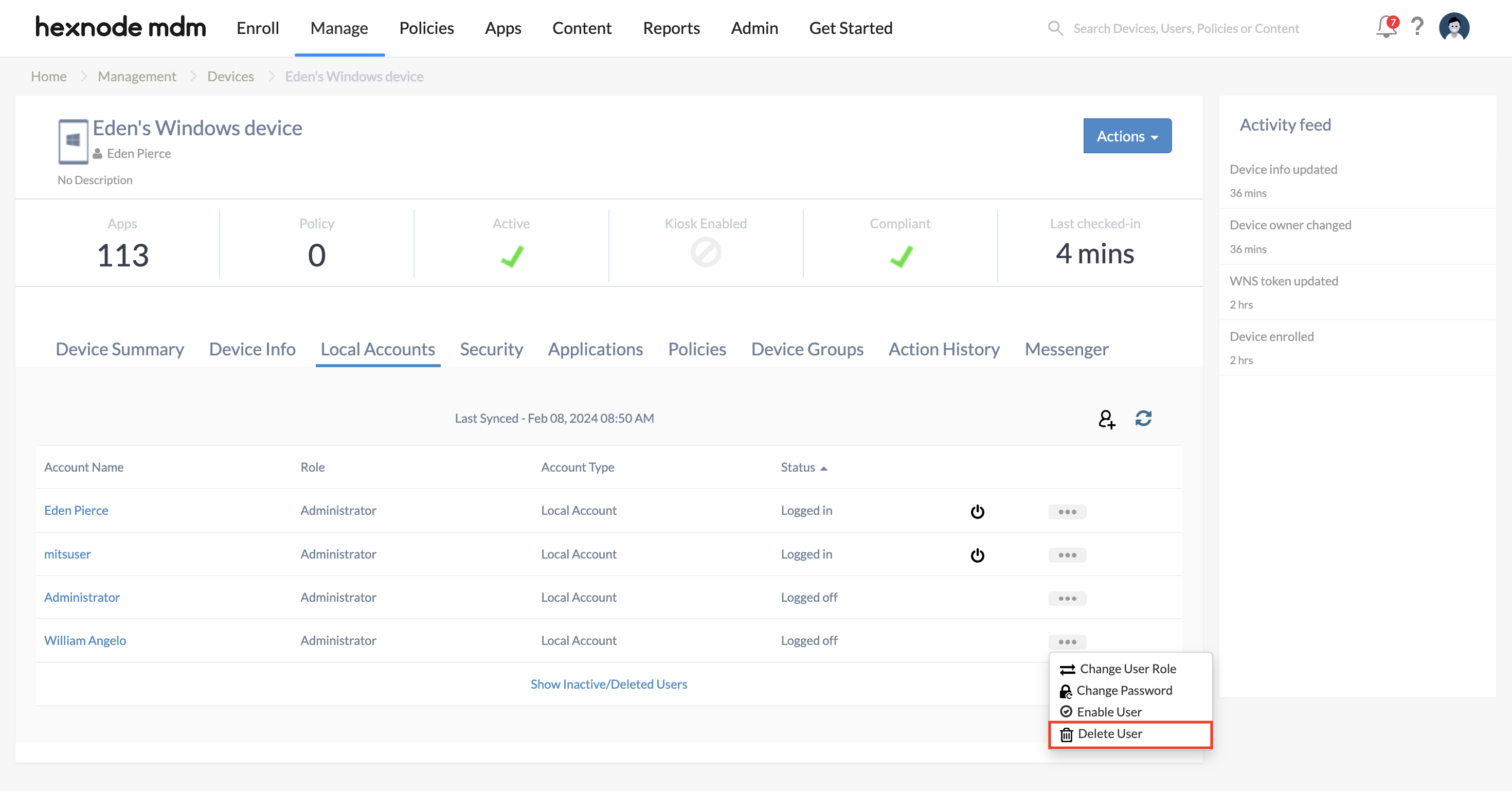
Task: Open the Get Started menu
Action: (851, 28)
